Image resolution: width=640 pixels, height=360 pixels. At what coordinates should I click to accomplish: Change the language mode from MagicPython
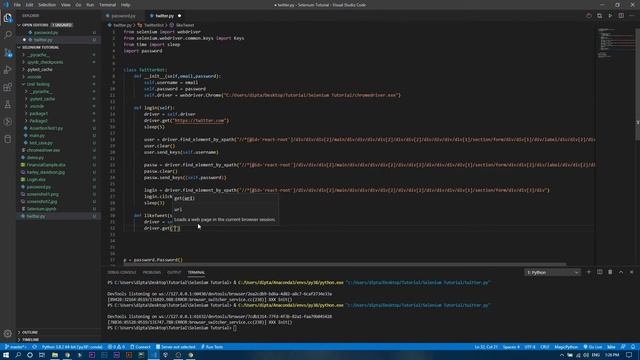[x=566, y=347]
